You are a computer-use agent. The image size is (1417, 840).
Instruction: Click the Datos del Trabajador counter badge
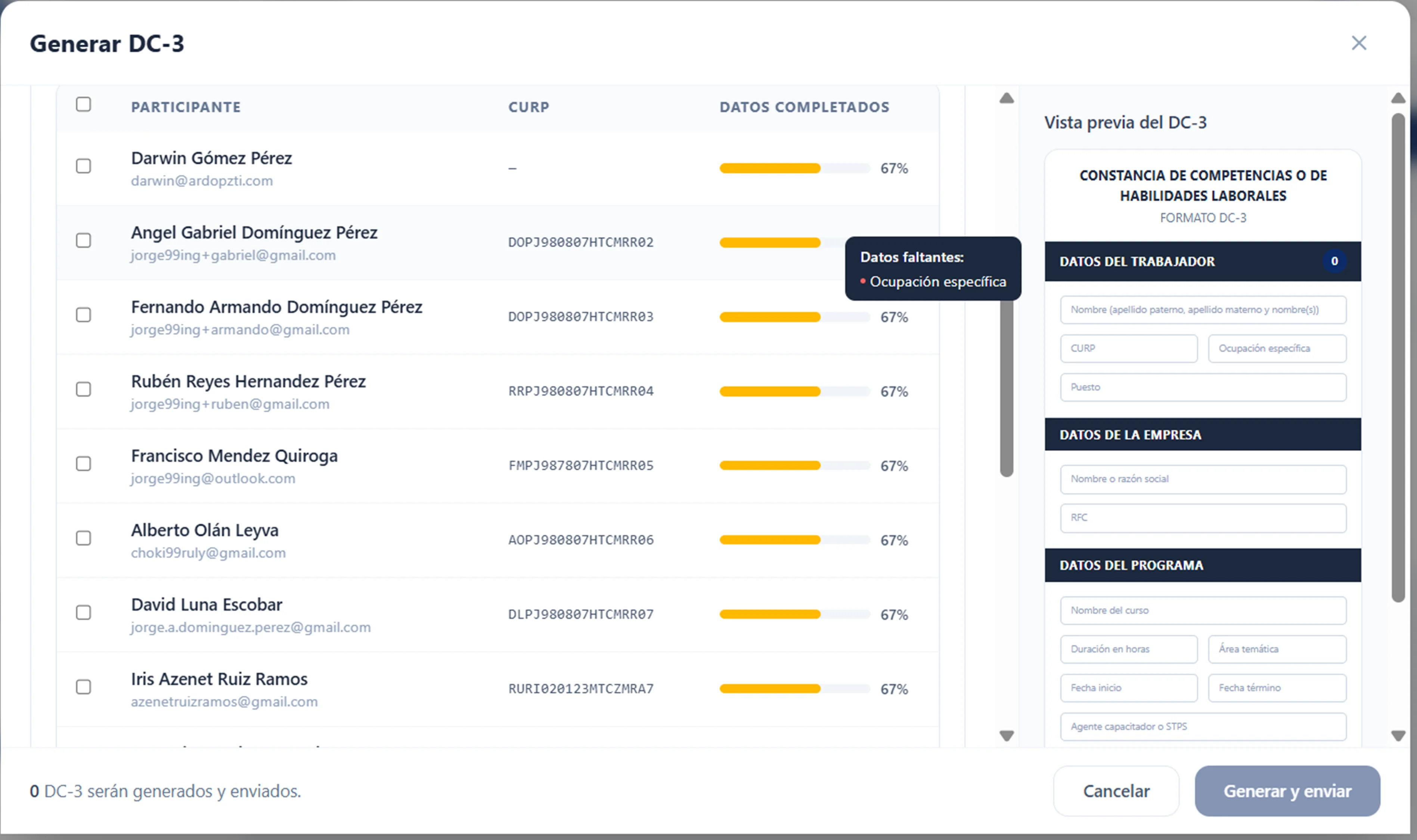[1334, 261]
